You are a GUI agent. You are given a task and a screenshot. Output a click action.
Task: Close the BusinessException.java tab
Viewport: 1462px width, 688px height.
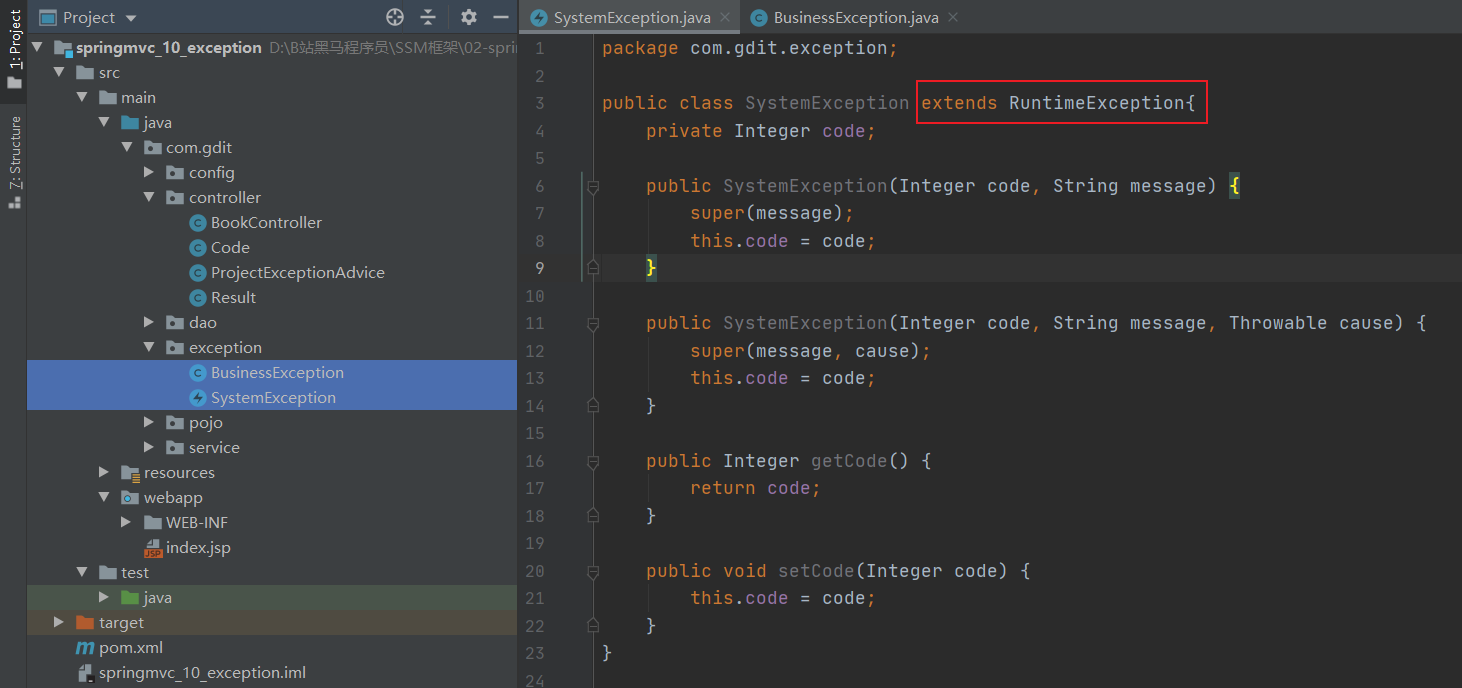pos(952,17)
